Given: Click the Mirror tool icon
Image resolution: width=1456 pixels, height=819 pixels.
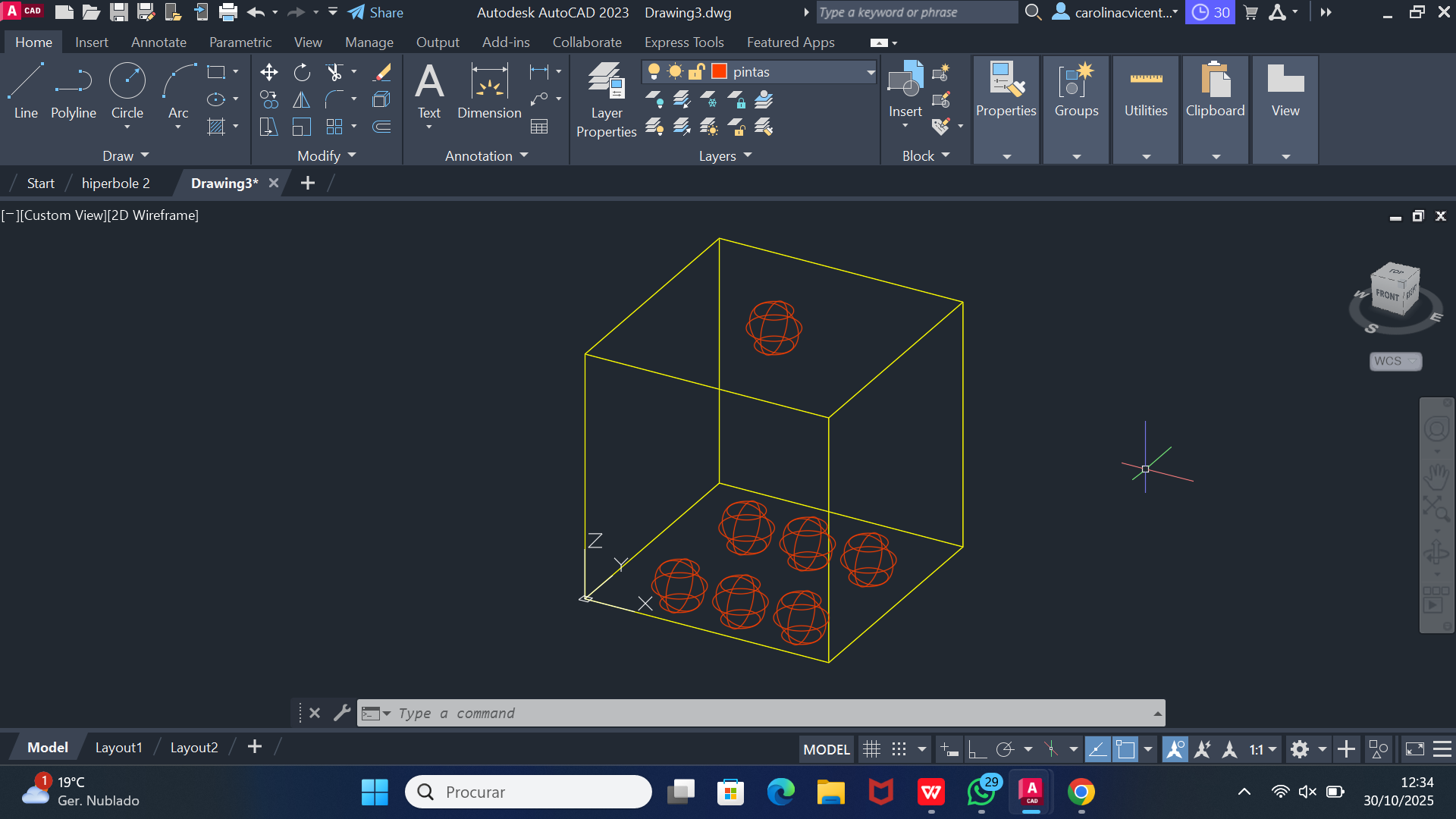Looking at the screenshot, I should tap(302, 99).
